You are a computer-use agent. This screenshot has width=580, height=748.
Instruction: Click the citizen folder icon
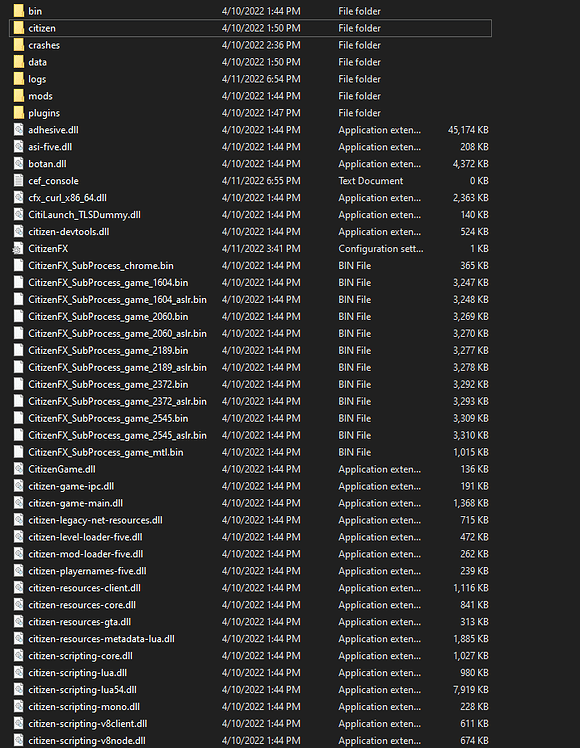(19, 28)
